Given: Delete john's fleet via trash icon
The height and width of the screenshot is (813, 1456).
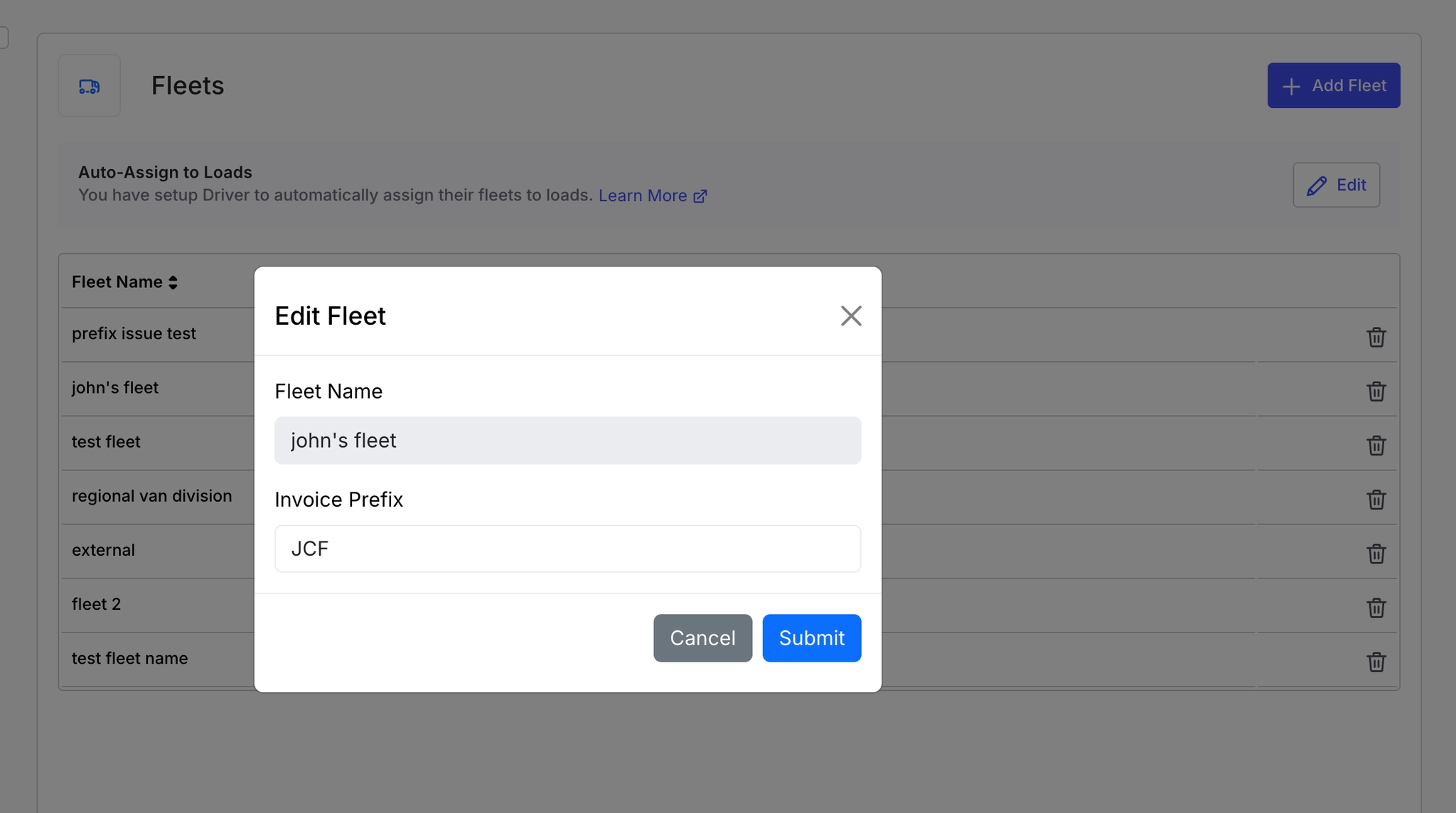Looking at the screenshot, I should tap(1376, 391).
